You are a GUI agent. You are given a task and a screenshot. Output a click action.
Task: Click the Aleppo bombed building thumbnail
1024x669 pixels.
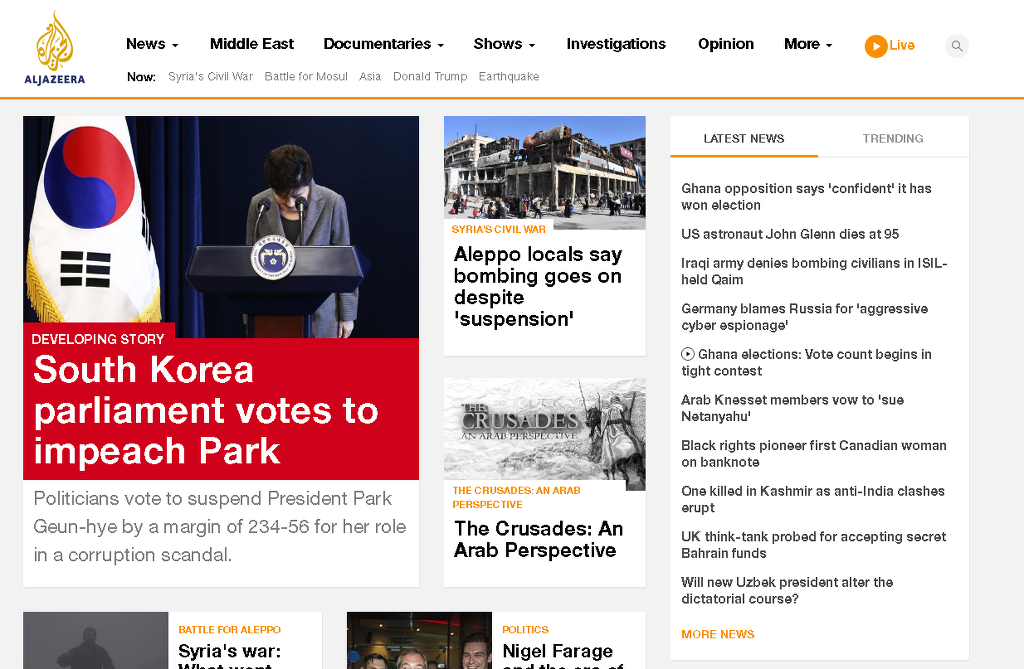pos(545,172)
